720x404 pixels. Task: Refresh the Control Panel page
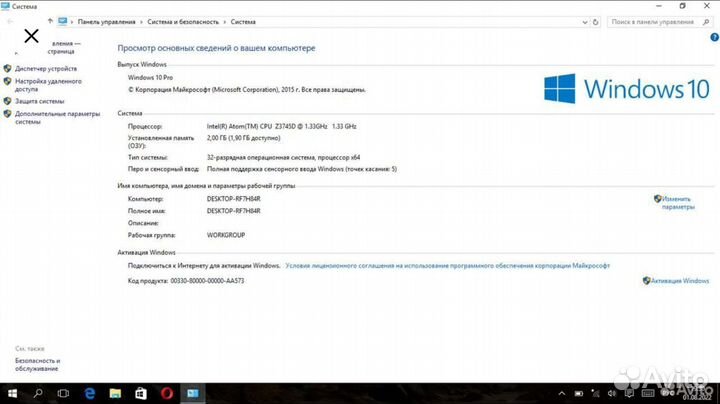click(596, 22)
